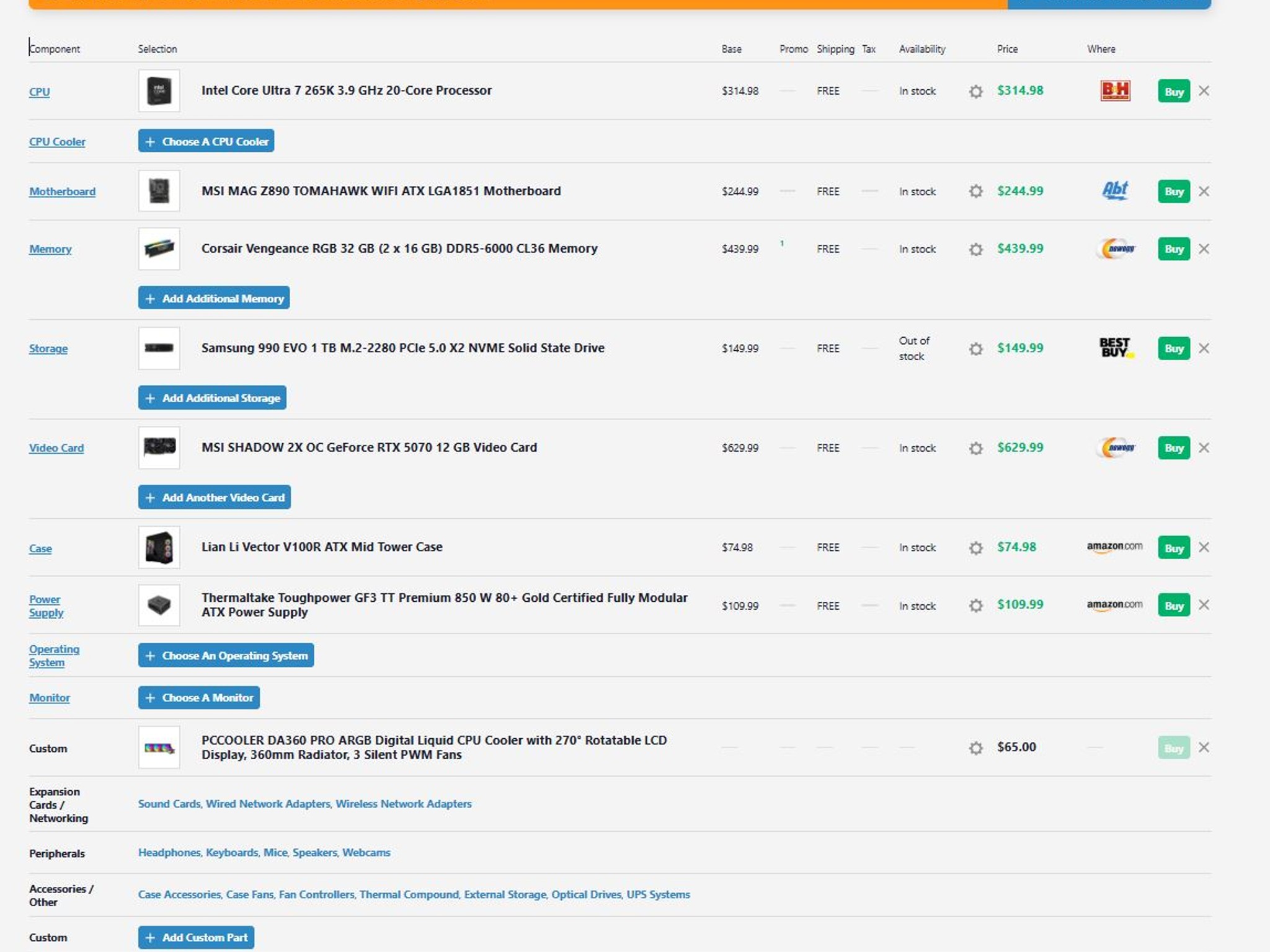The width and height of the screenshot is (1270, 952).
Task: Open the Samsung 990 EVO SSD thumbnail
Action: (x=159, y=348)
